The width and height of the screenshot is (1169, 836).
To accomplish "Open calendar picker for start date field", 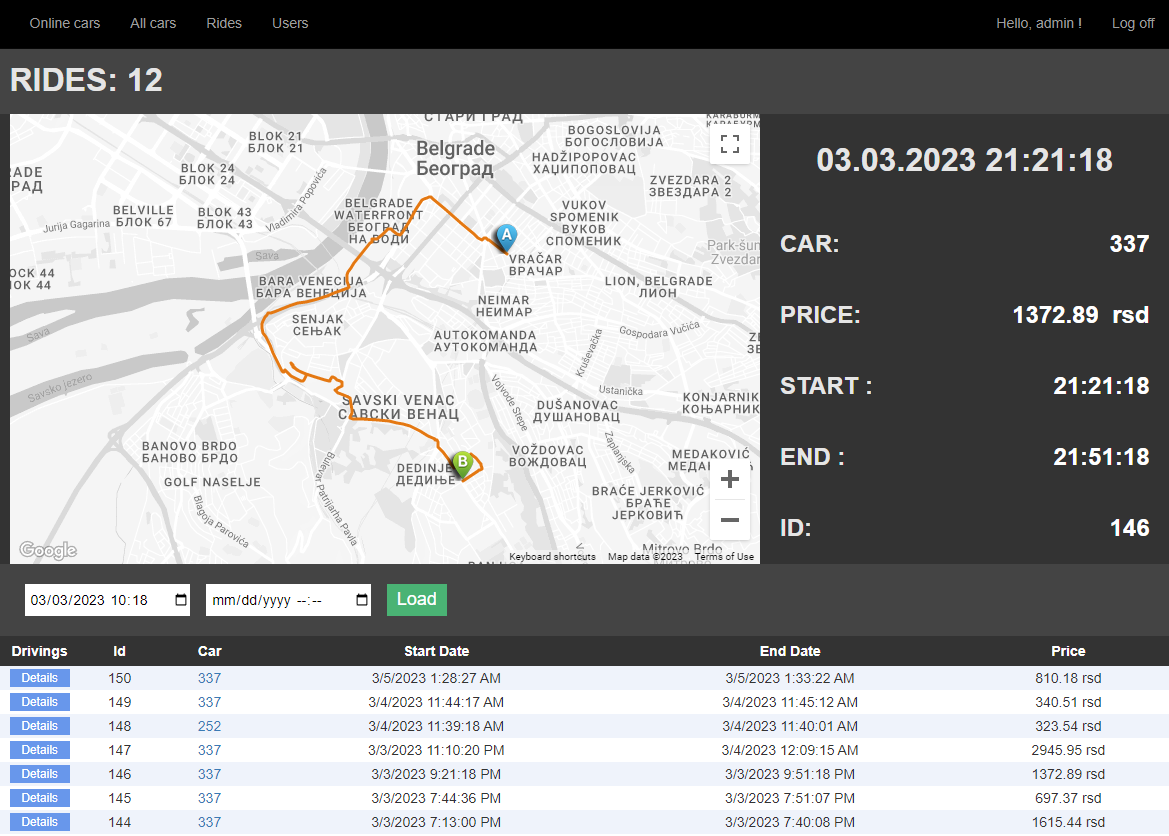I will tap(180, 600).
